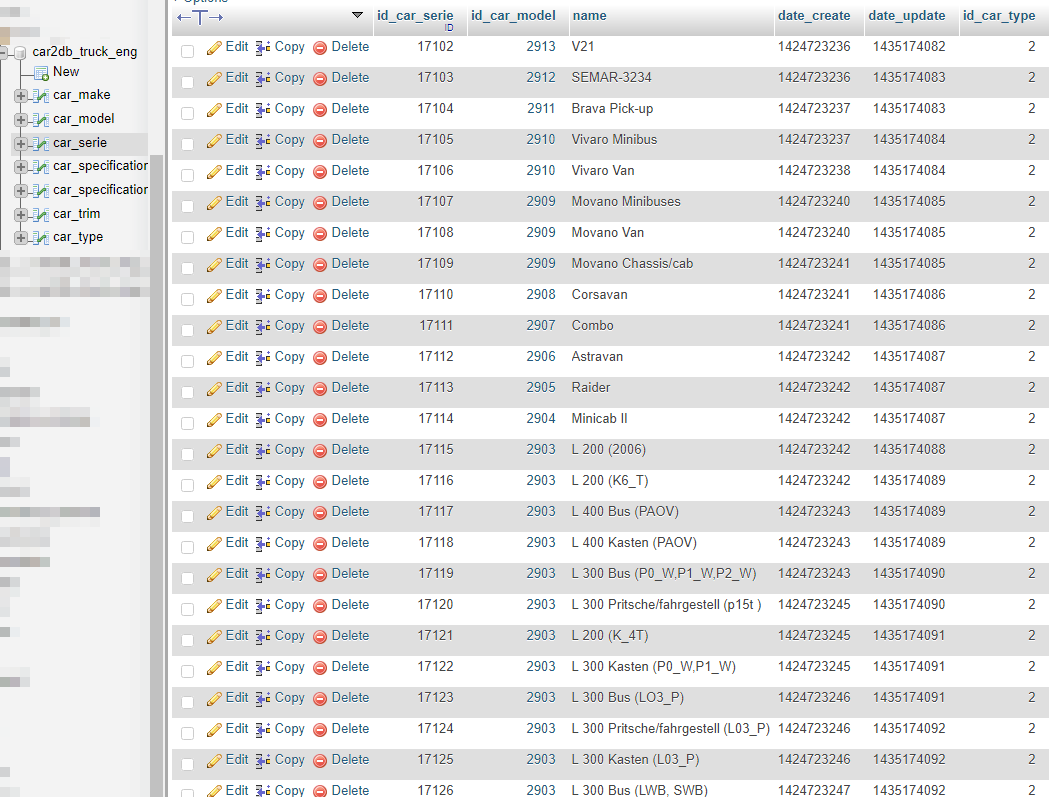Sort by name column header
Image resolution: width=1051 pixels, height=797 pixels.
point(589,15)
